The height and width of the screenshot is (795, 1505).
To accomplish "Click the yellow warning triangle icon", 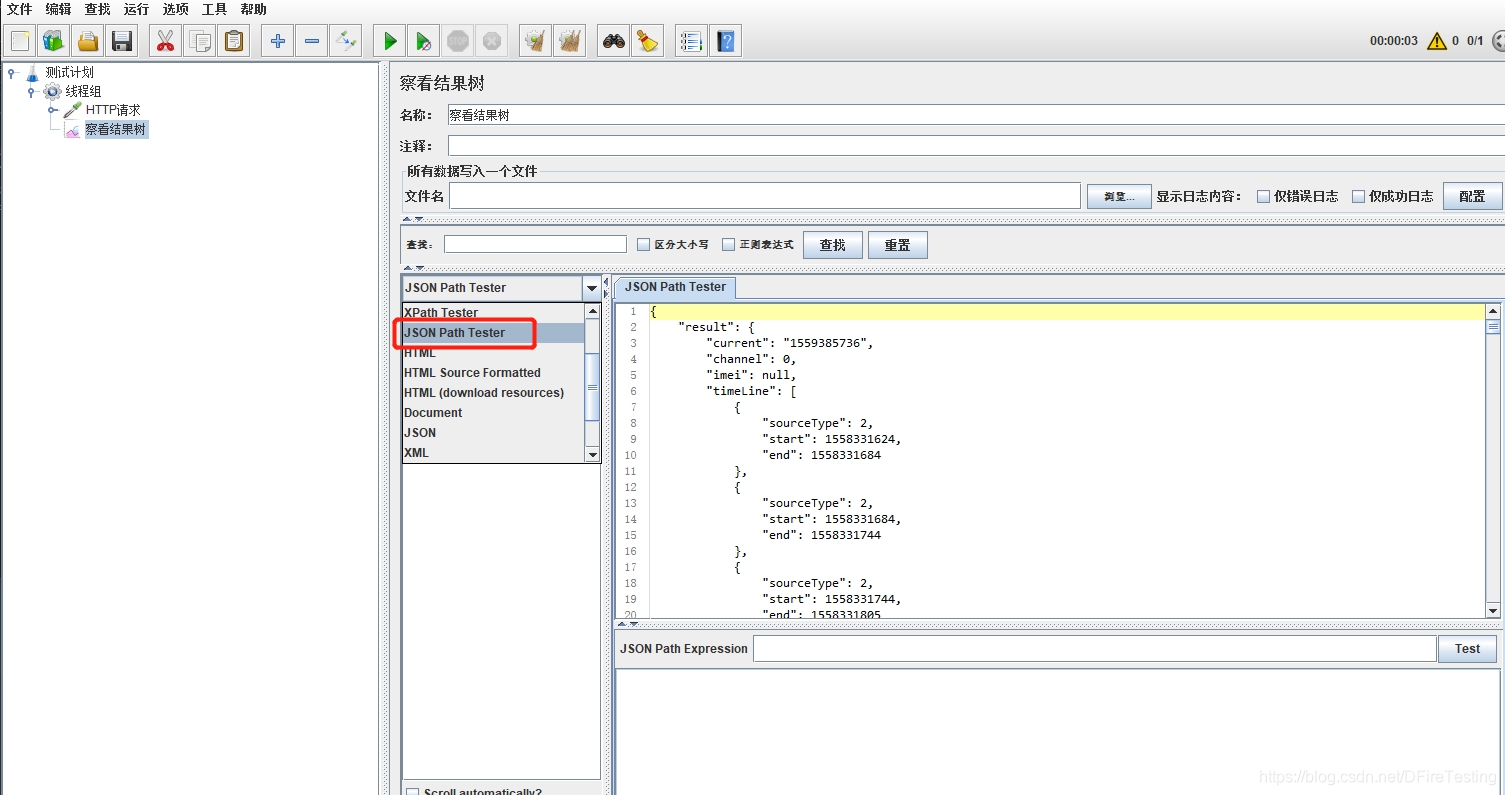I will (1437, 41).
